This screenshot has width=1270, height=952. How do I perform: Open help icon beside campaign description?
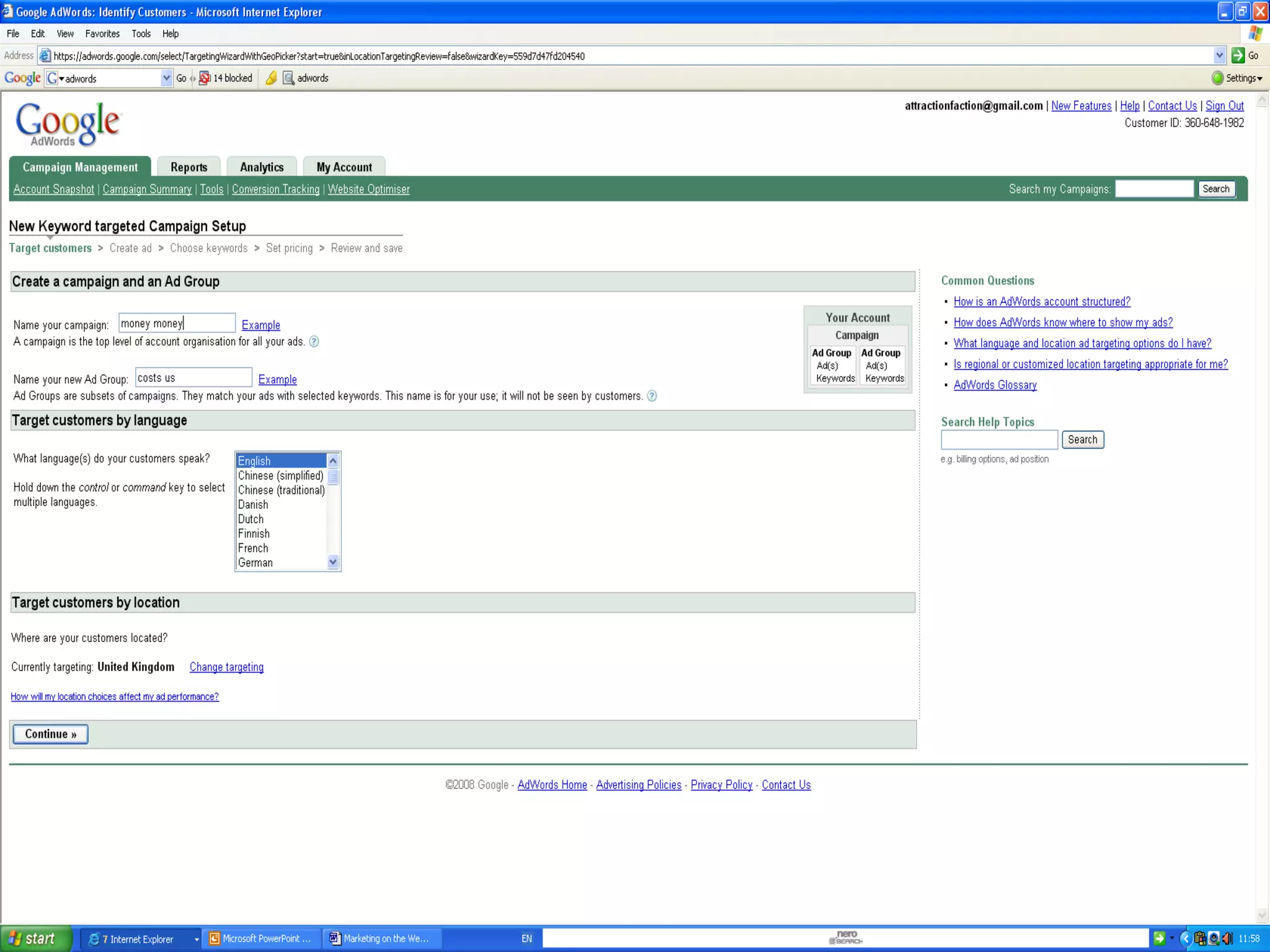pyautogui.click(x=314, y=342)
